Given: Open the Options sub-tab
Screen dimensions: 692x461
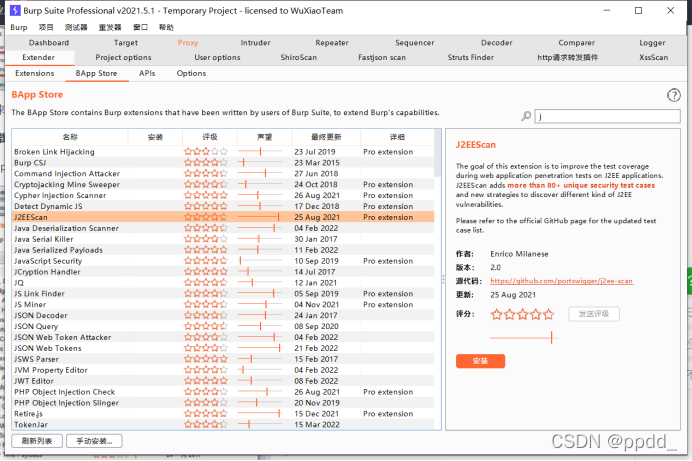Looking at the screenshot, I should click(x=192, y=73).
